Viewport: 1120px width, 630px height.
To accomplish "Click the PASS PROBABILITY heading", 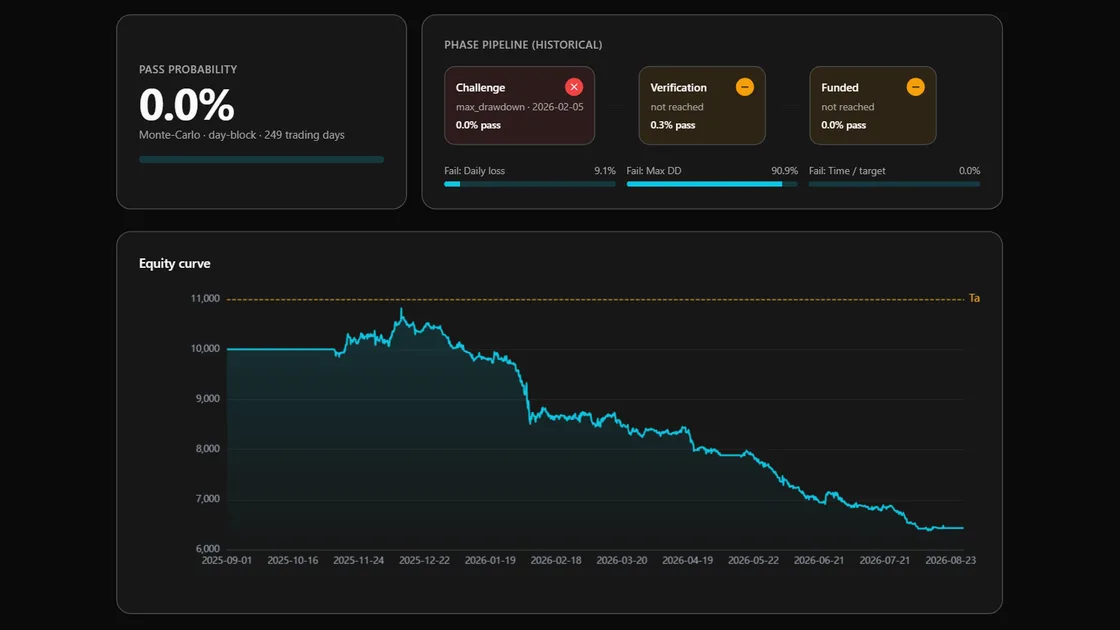I will (x=188, y=69).
